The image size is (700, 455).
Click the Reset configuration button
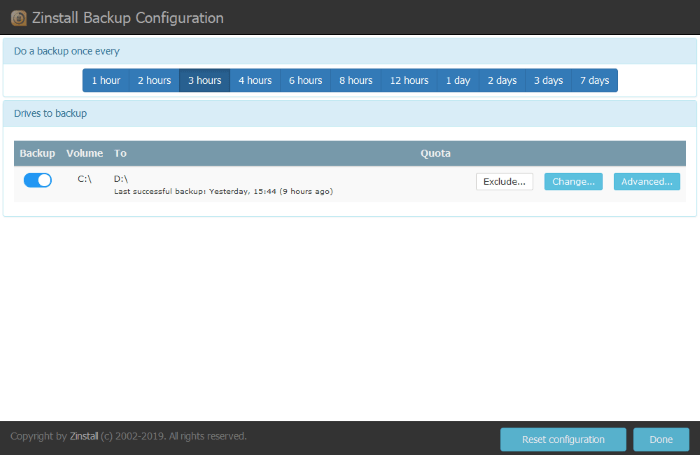point(563,439)
